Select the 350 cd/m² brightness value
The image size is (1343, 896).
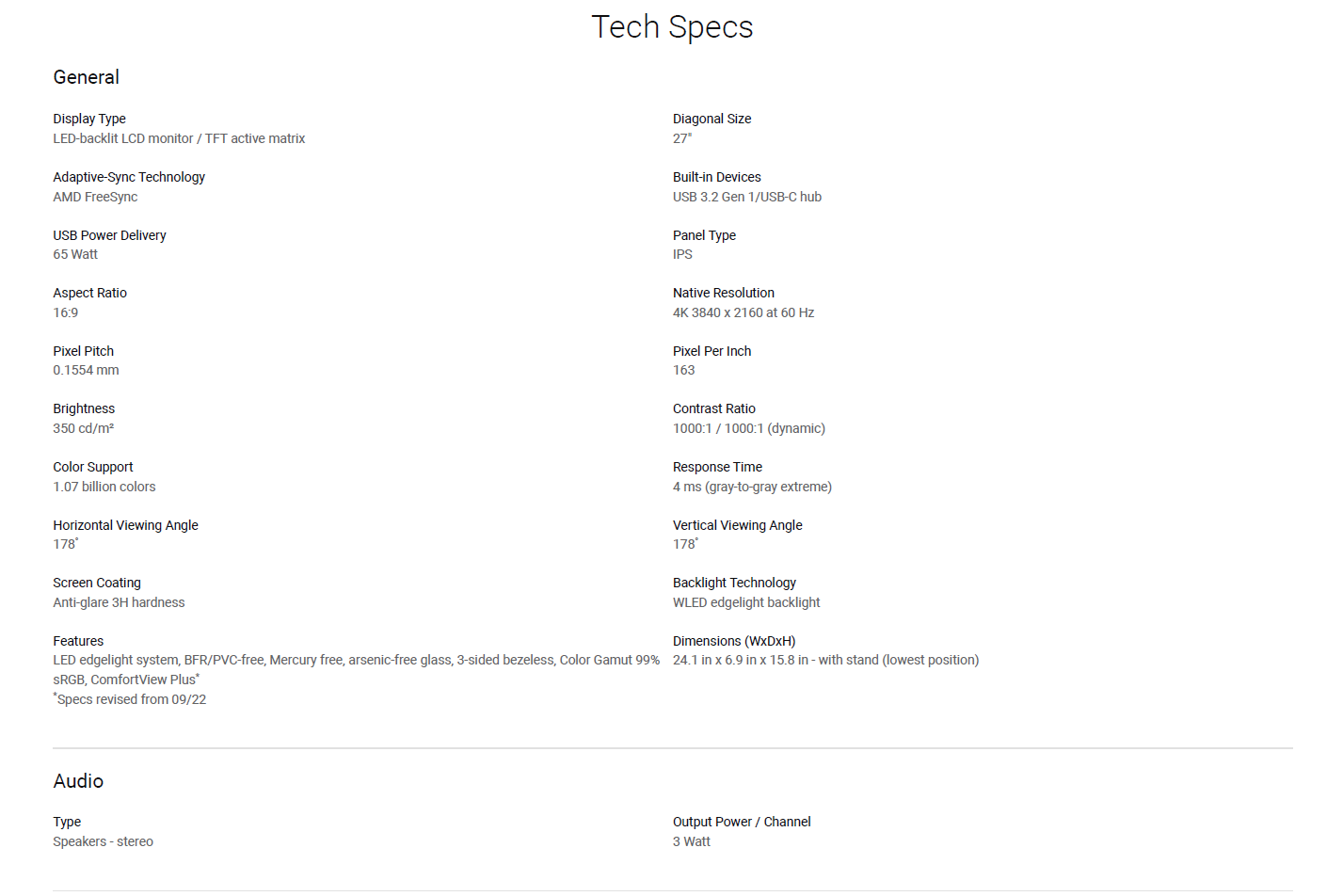[84, 428]
